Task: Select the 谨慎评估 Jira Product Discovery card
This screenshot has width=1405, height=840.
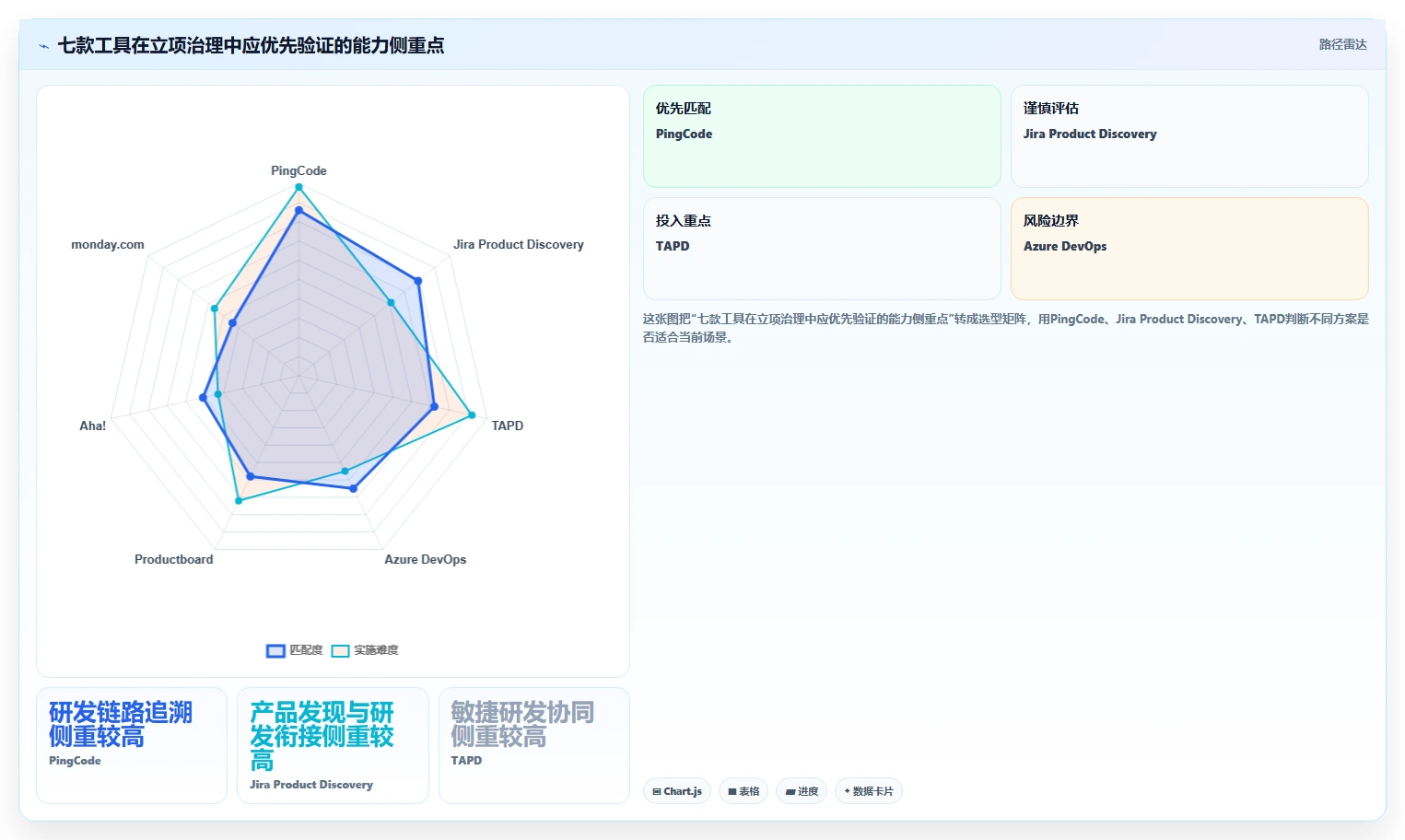Action: click(x=1189, y=136)
